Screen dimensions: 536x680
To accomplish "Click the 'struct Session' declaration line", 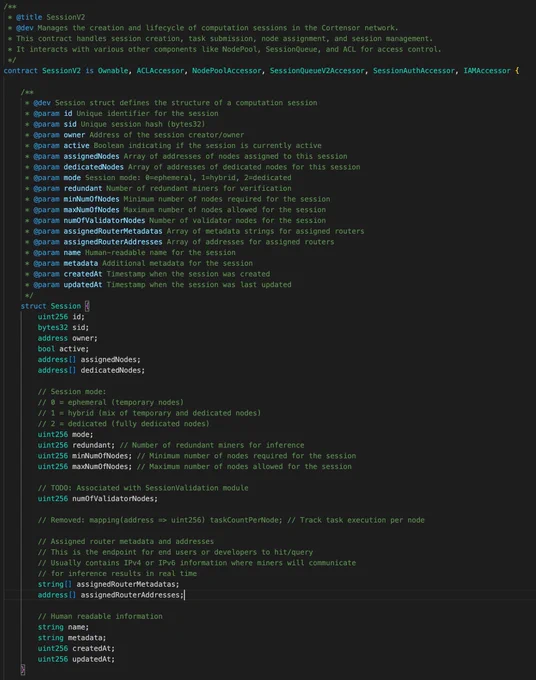I will click(x=55, y=306).
